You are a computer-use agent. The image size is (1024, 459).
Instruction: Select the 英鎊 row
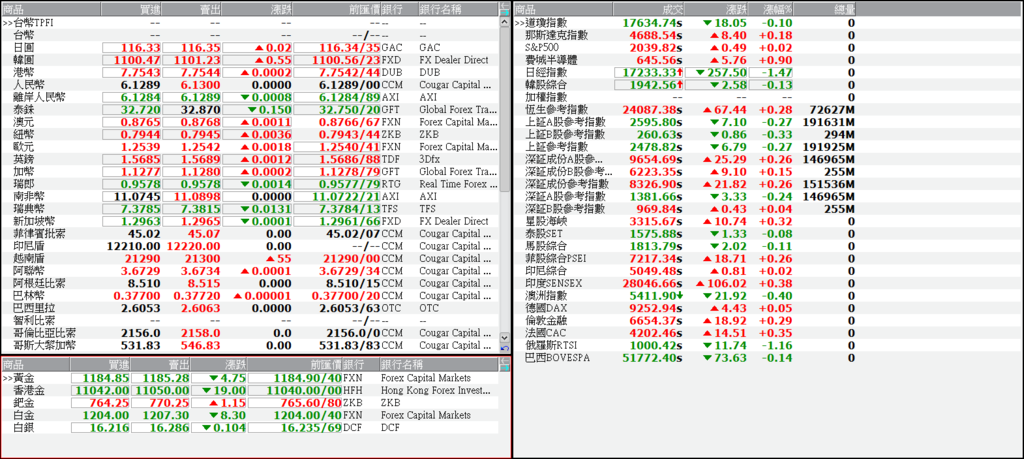pyautogui.click(x=250, y=159)
